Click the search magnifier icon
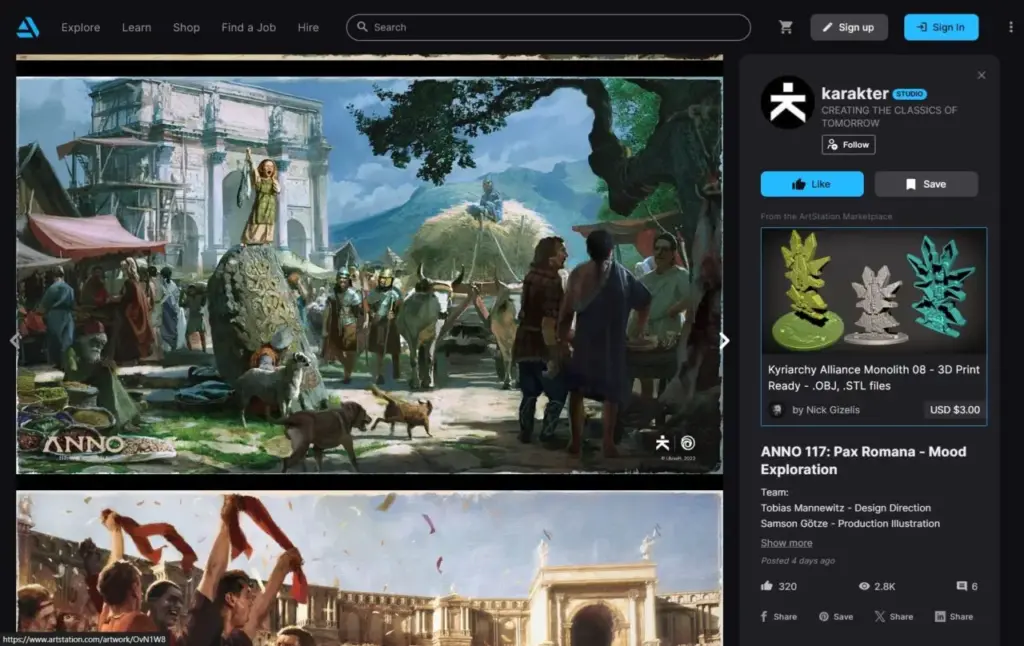The image size is (1024, 646). pyautogui.click(x=362, y=27)
